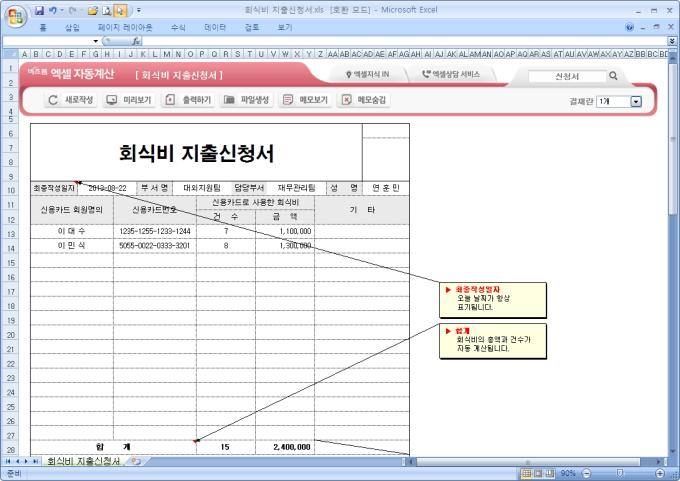The height and width of the screenshot is (481, 680).
Task: Undo the last action
Action: coord(52,10)
